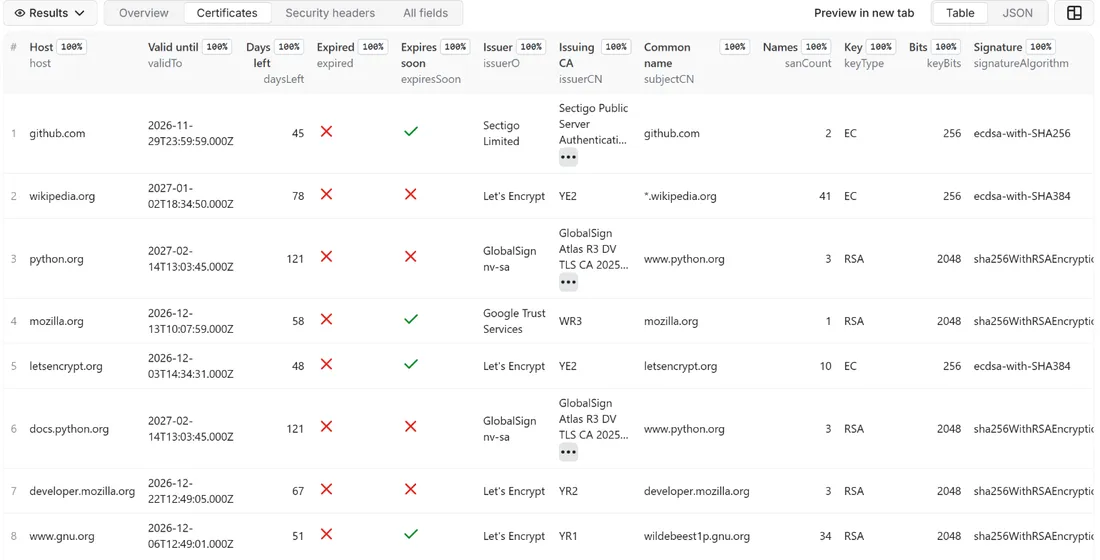Viewport: 1100px width, 560px height.
Task: Click the wildebeest1p.gnu.org common name
Action: click(697, 536)
